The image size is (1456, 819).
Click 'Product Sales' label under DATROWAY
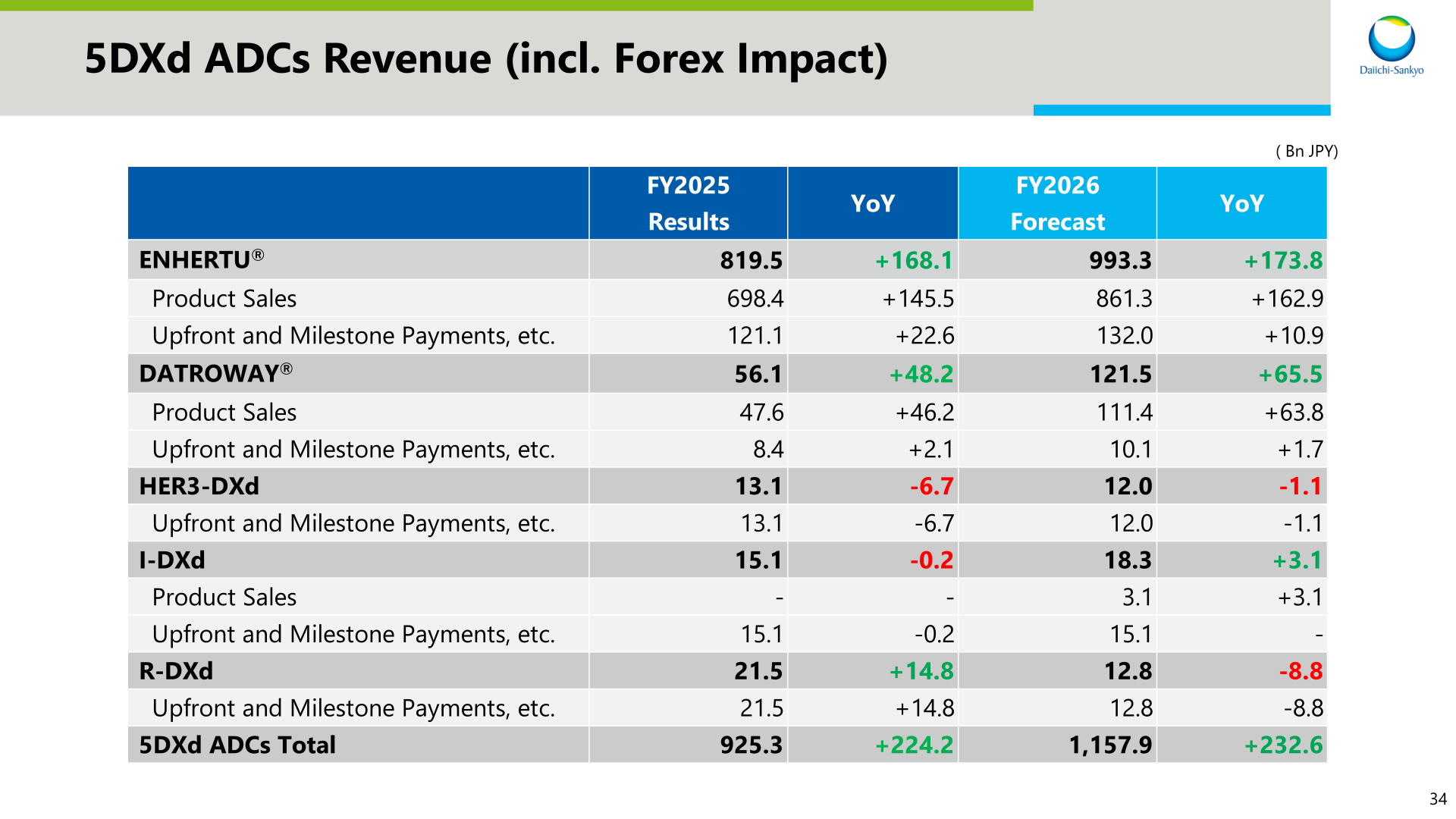pyautogui.click(x=224, y=412)
